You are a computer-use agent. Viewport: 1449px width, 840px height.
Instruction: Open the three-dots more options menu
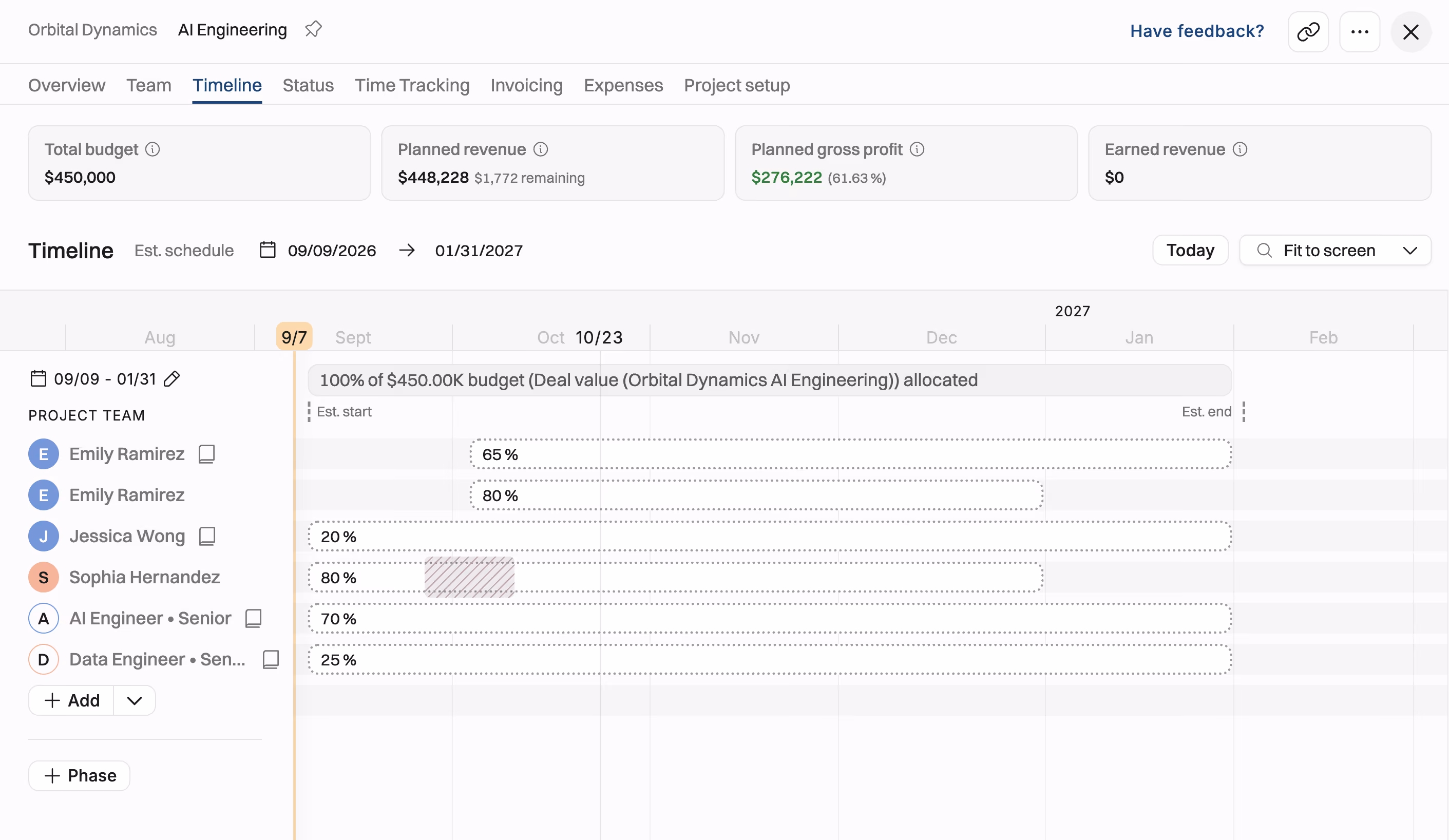[1359, 32]
